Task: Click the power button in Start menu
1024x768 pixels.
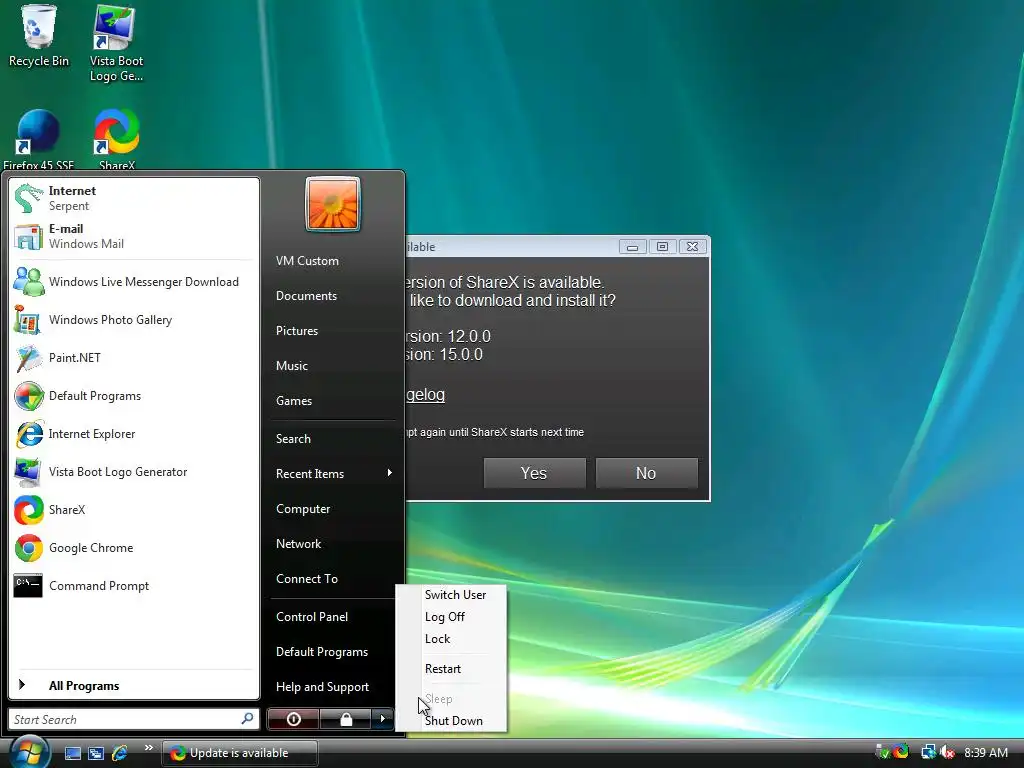Action: tap(293, 719)
